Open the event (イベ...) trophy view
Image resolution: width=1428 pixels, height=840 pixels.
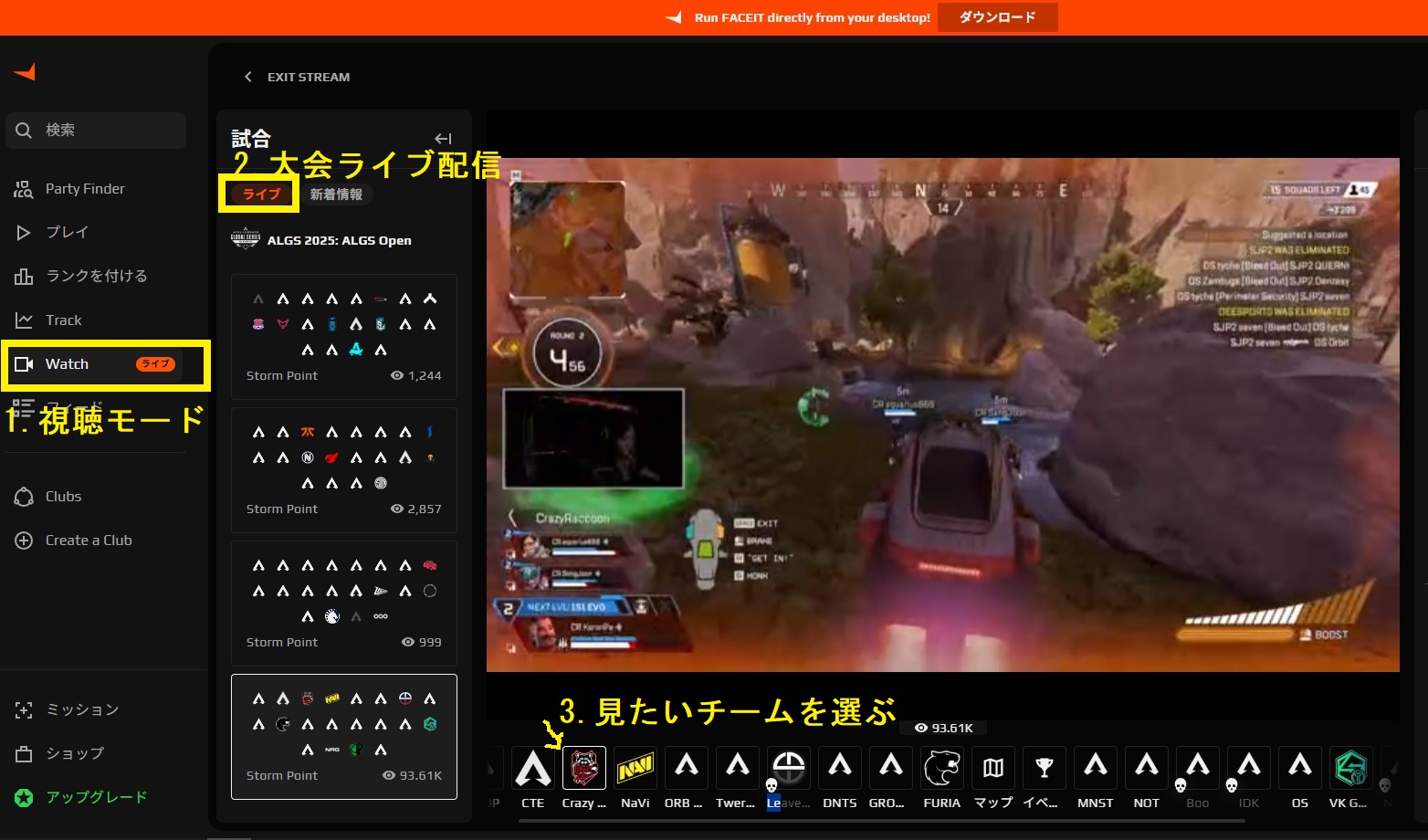[x=1044, y=778]
